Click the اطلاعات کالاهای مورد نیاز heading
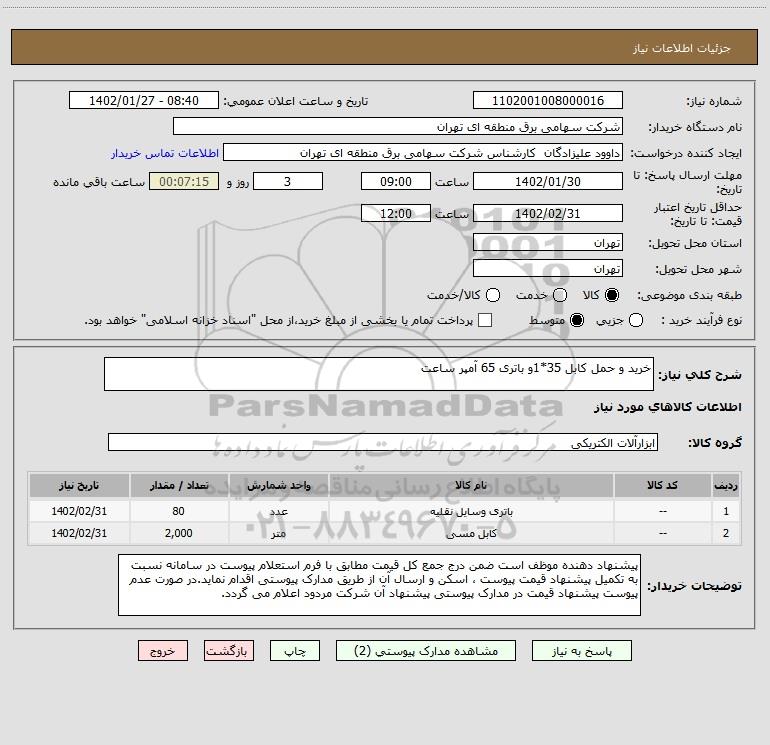The height and width of the screenshot is (745, 770). point(668,407)
